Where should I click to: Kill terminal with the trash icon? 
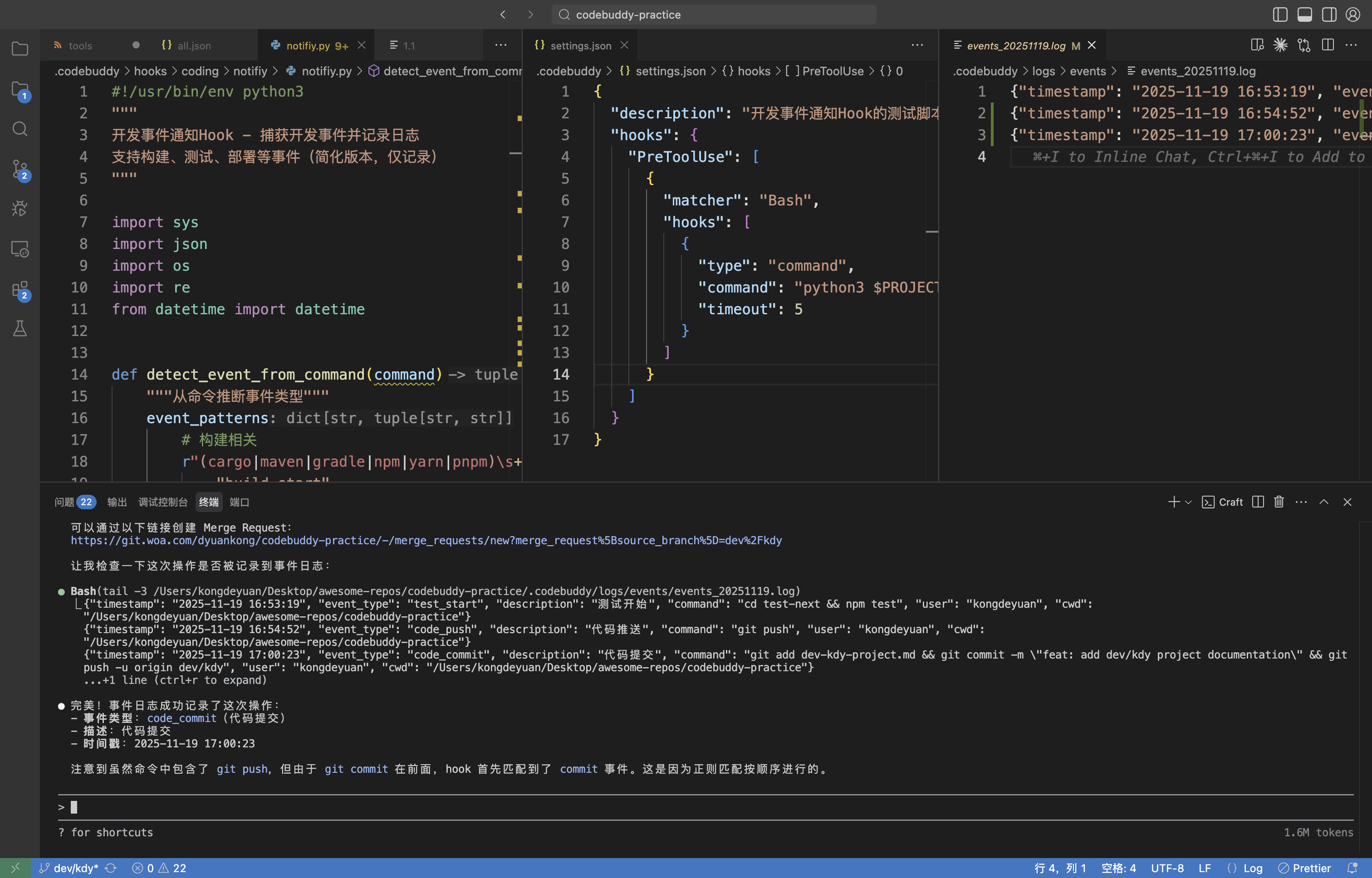[1279, 502]
